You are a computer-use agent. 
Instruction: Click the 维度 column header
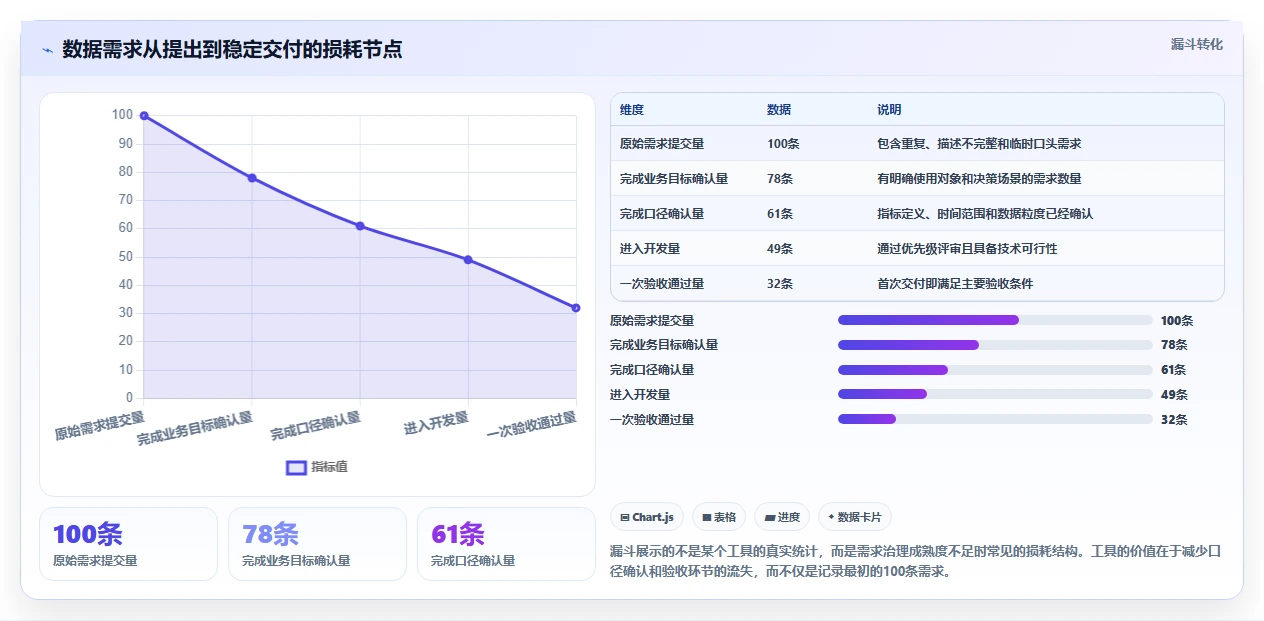632,110
